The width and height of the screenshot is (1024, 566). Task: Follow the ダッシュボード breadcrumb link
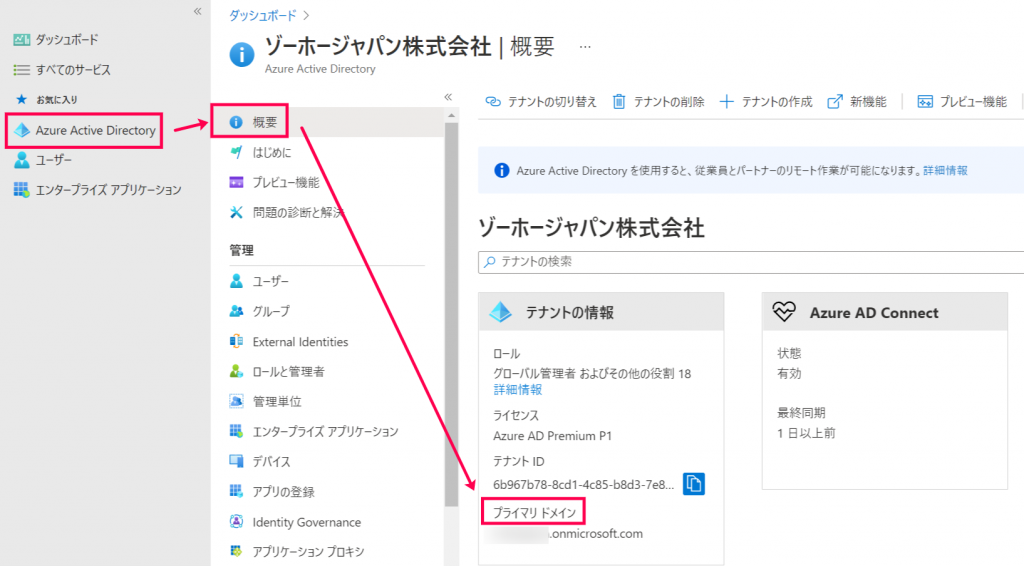(x=263, y=15)
